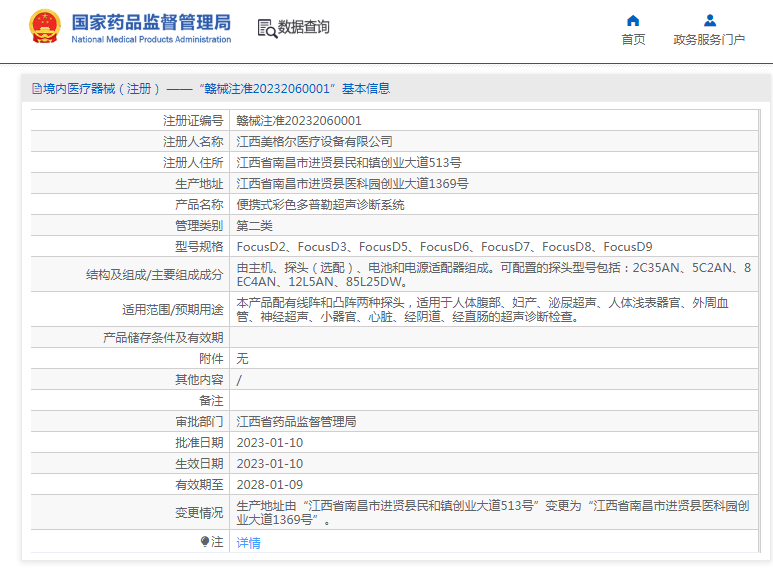The image size is (773, 569).
Task: Open 政务服务门户 text label
Action: pos(709,40)
